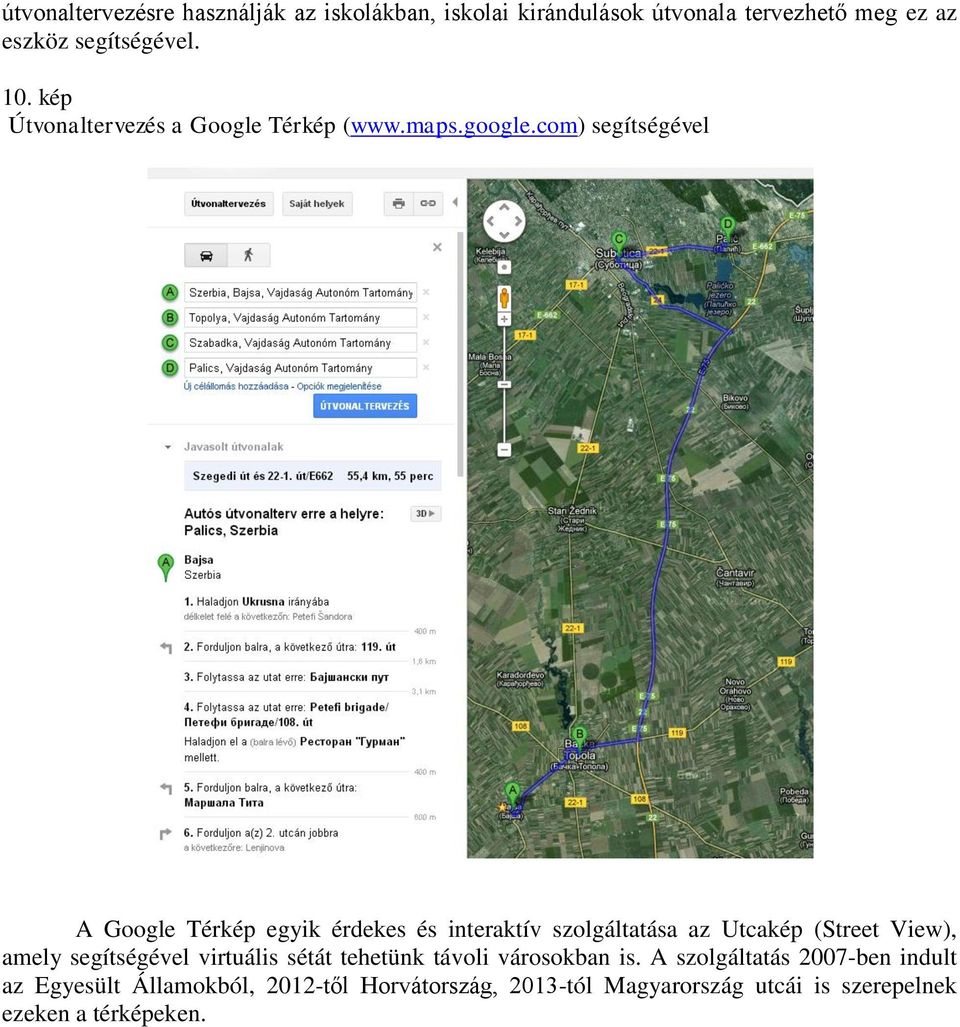Click Új célállomás hozzáadása link
This screenshot has width=960, height=1027.
(x=236, y=386)
